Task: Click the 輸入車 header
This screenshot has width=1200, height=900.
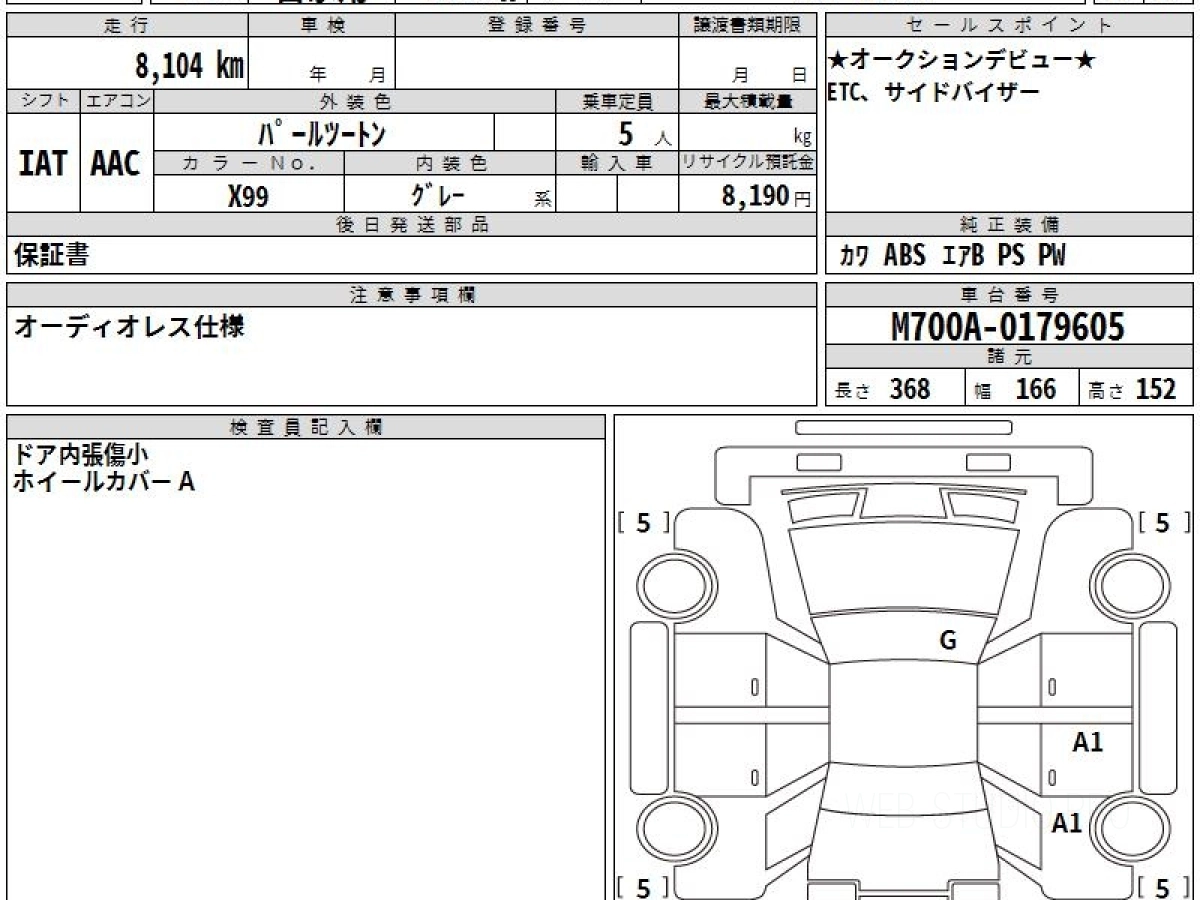Action: tap(617, 163)
